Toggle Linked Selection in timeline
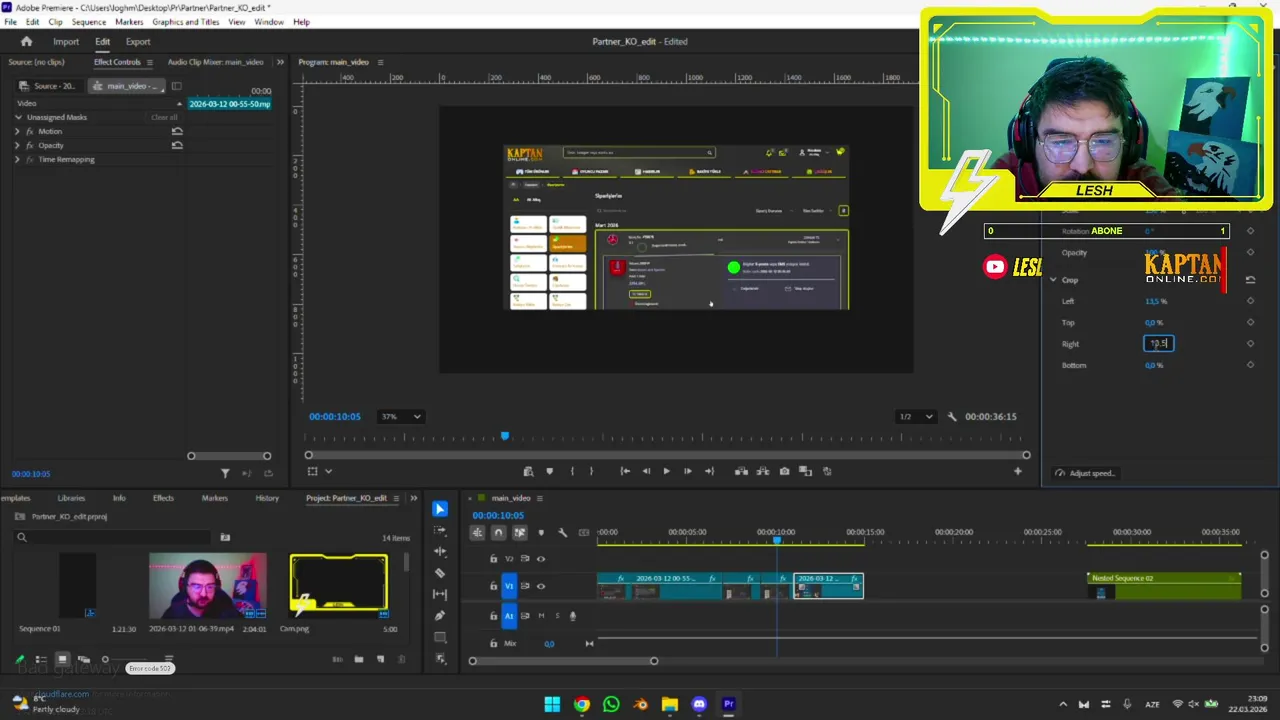This screenshot has width=1280, height=720. (x=519, y=533)
